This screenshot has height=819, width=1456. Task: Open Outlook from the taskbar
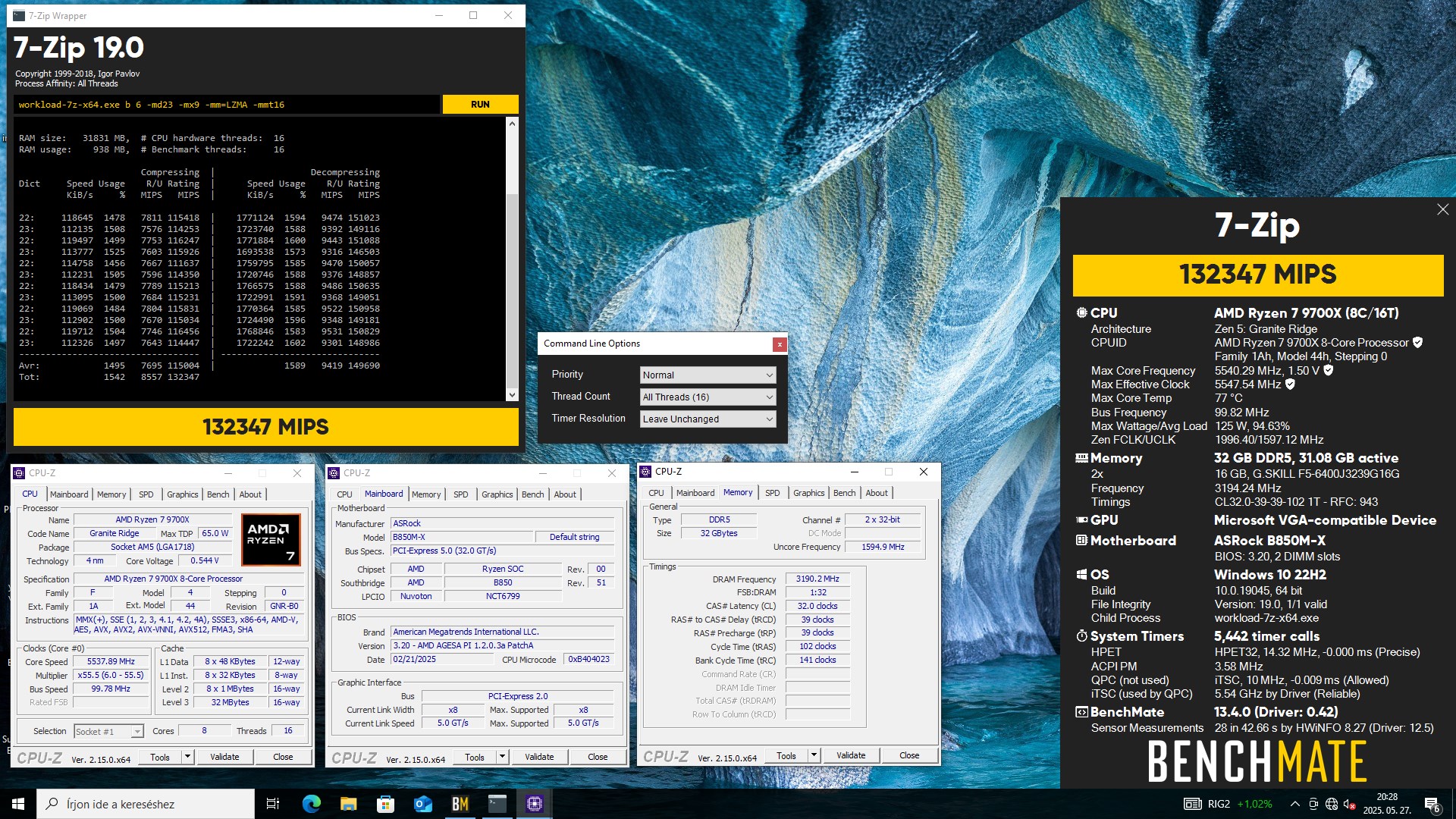tap(422, 804)
